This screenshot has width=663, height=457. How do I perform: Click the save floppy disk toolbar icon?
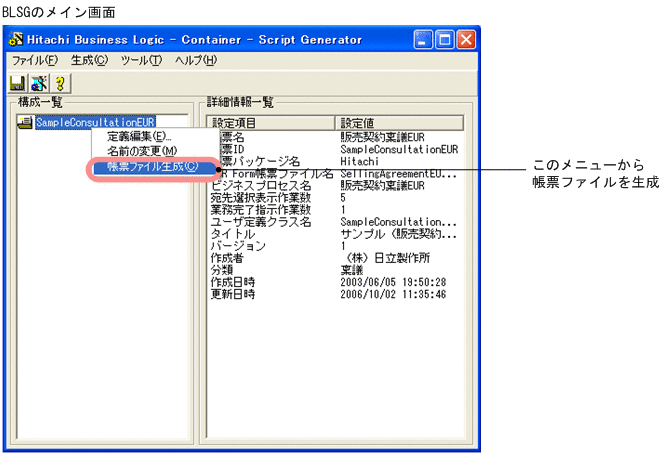point(17,83)
